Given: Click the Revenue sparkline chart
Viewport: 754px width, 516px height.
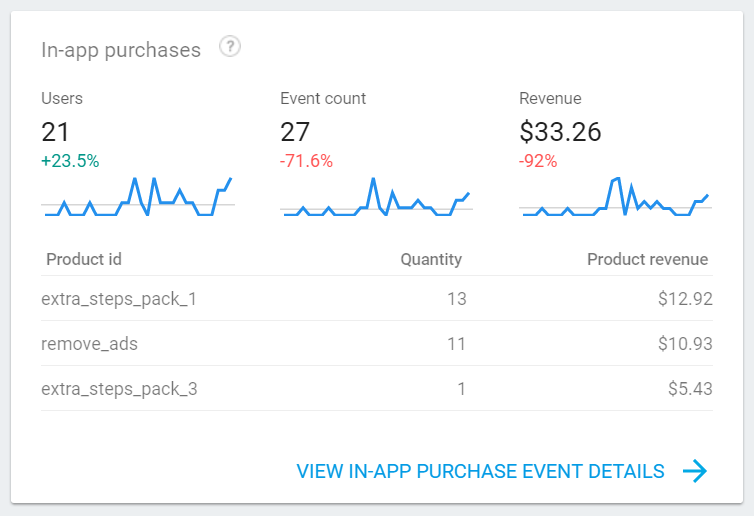Looking at the screenshot, I should point(614,198).
